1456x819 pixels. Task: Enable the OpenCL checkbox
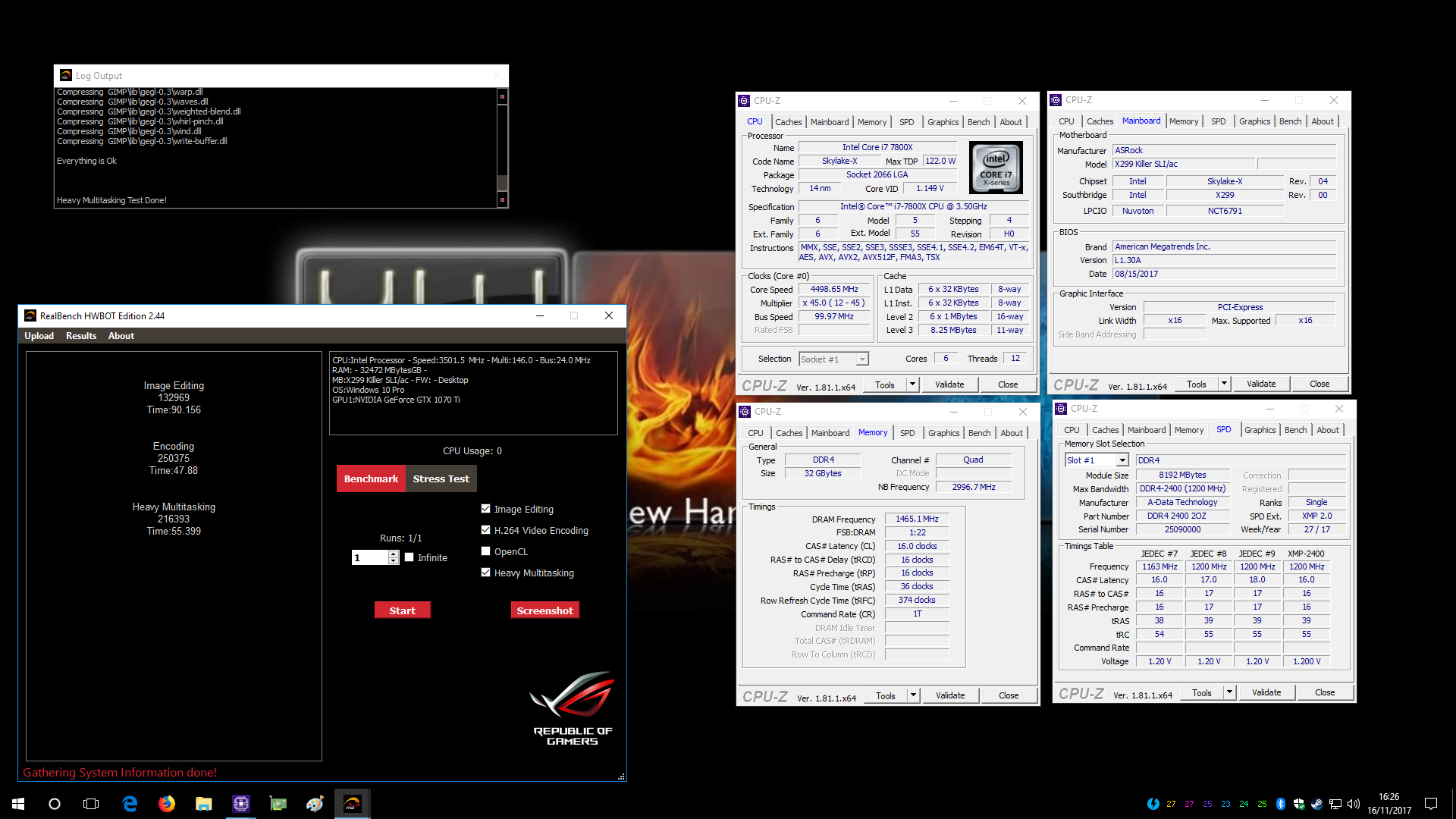coord(485,551)
